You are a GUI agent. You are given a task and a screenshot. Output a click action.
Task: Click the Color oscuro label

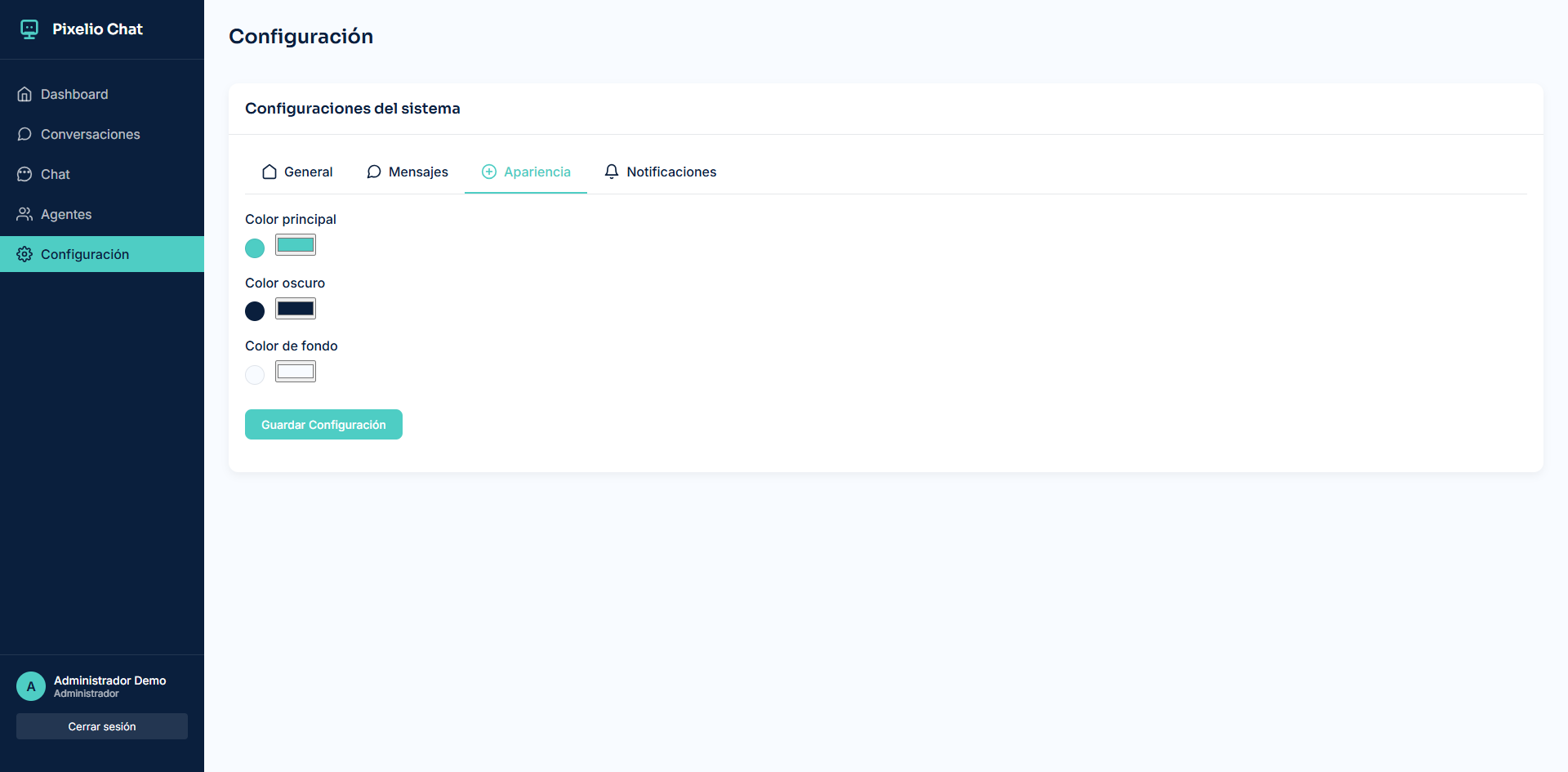click(x=285, y=283)
